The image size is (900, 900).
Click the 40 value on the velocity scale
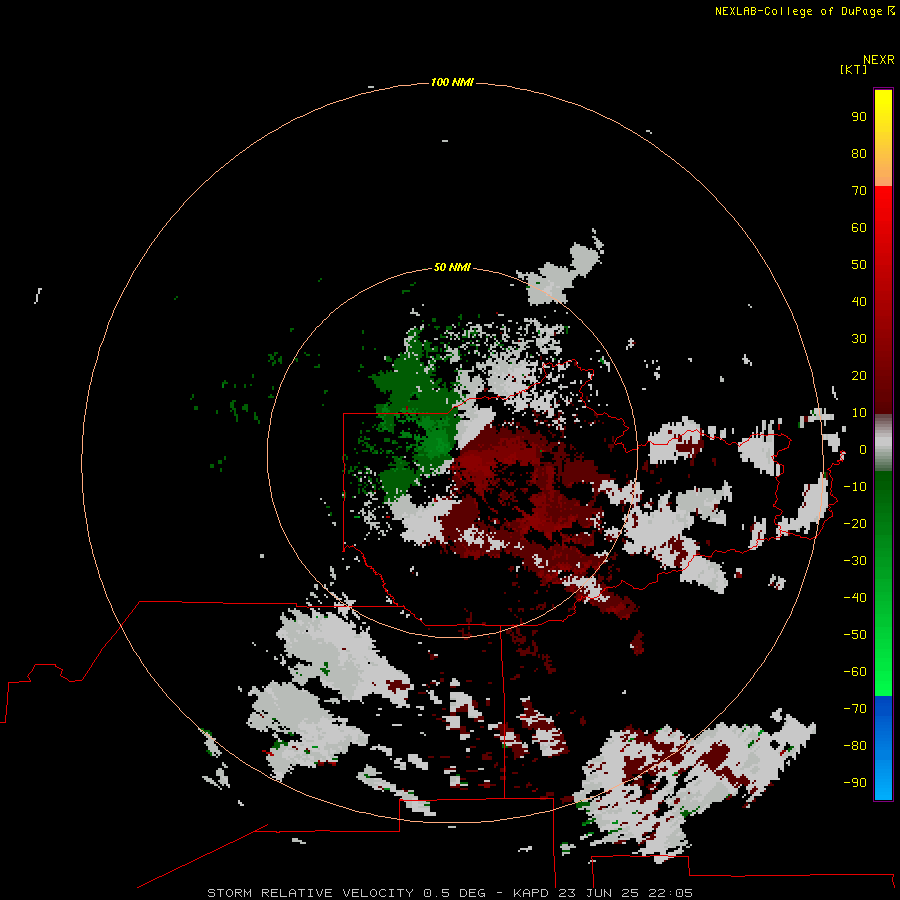coord(859,301)
